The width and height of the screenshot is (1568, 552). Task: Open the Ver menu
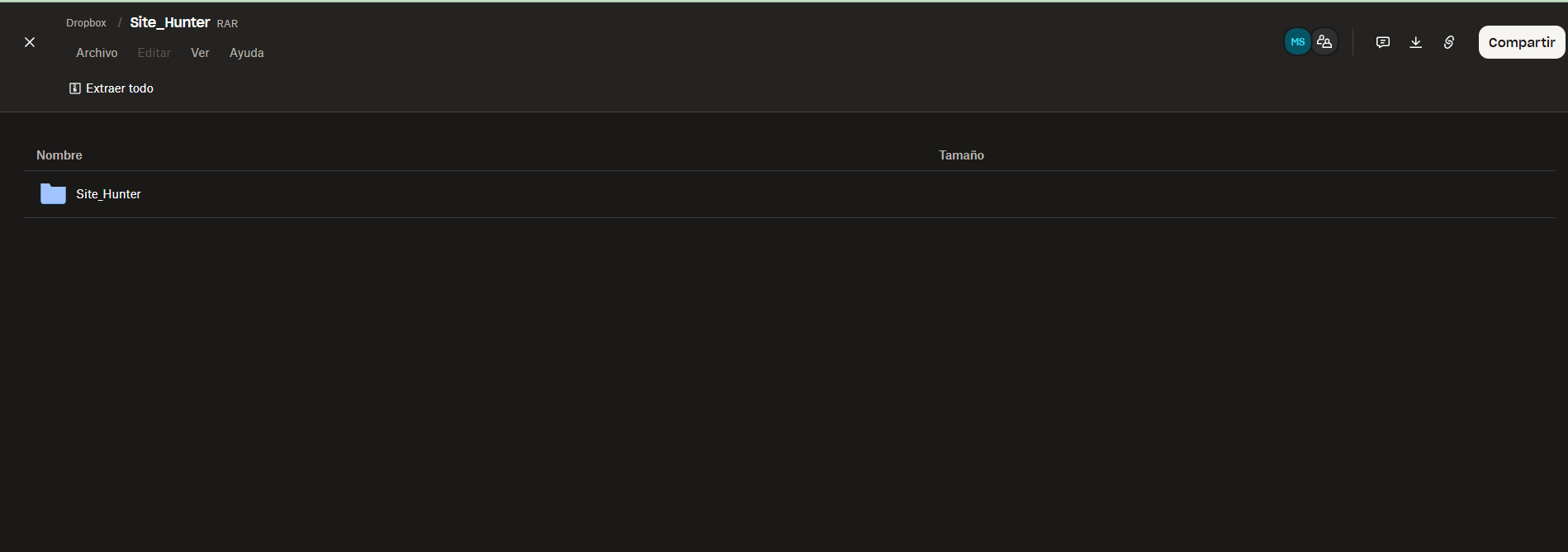(x=200, y=52)
